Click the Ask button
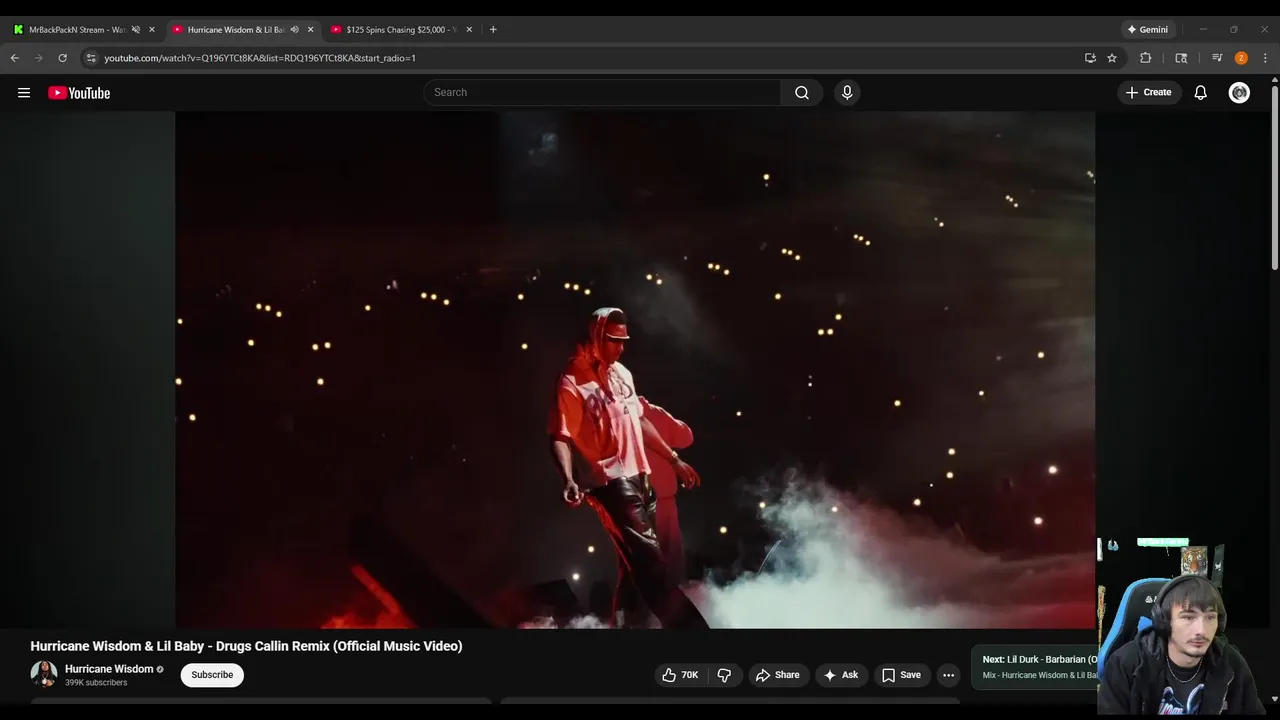1280x720 pixels. (x=840, y=675)
